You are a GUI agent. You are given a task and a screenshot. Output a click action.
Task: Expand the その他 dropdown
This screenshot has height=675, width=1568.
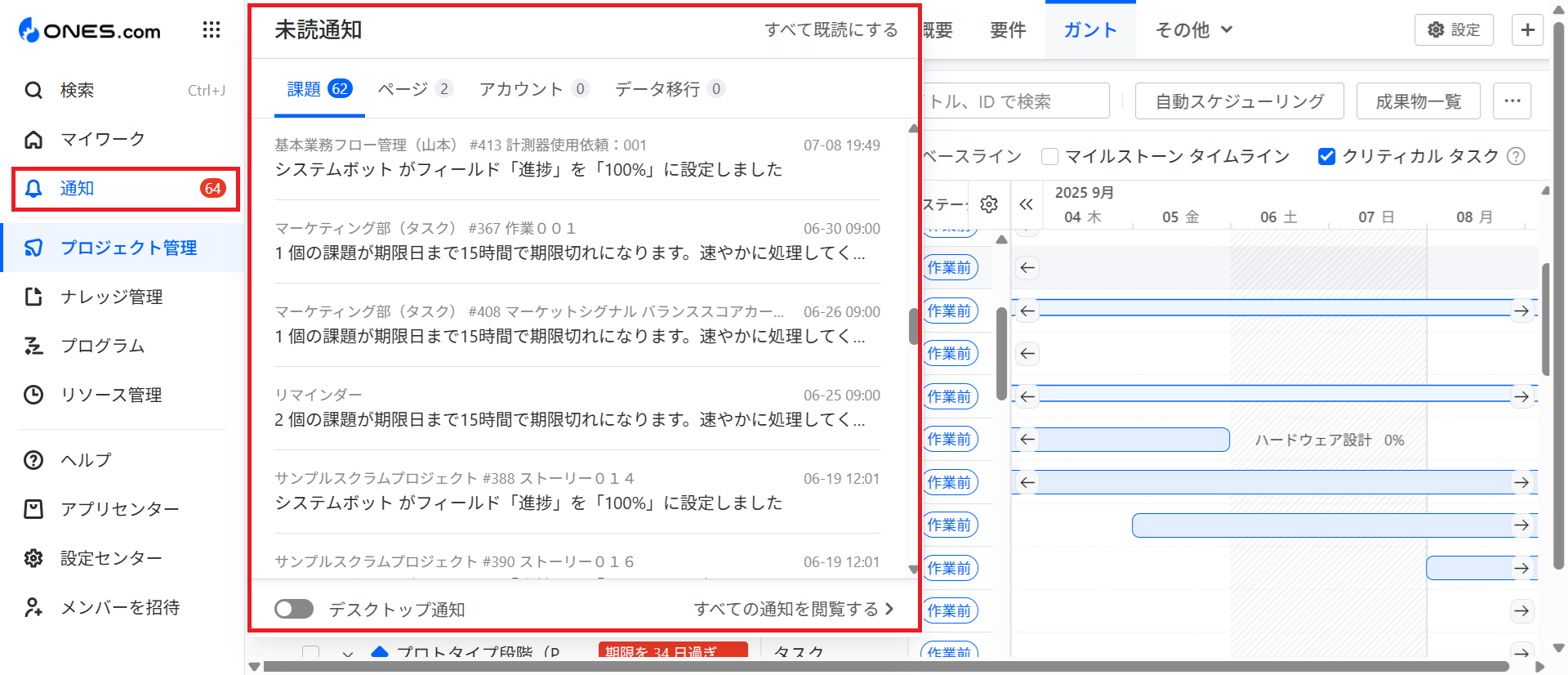[x=1193, y=30]
